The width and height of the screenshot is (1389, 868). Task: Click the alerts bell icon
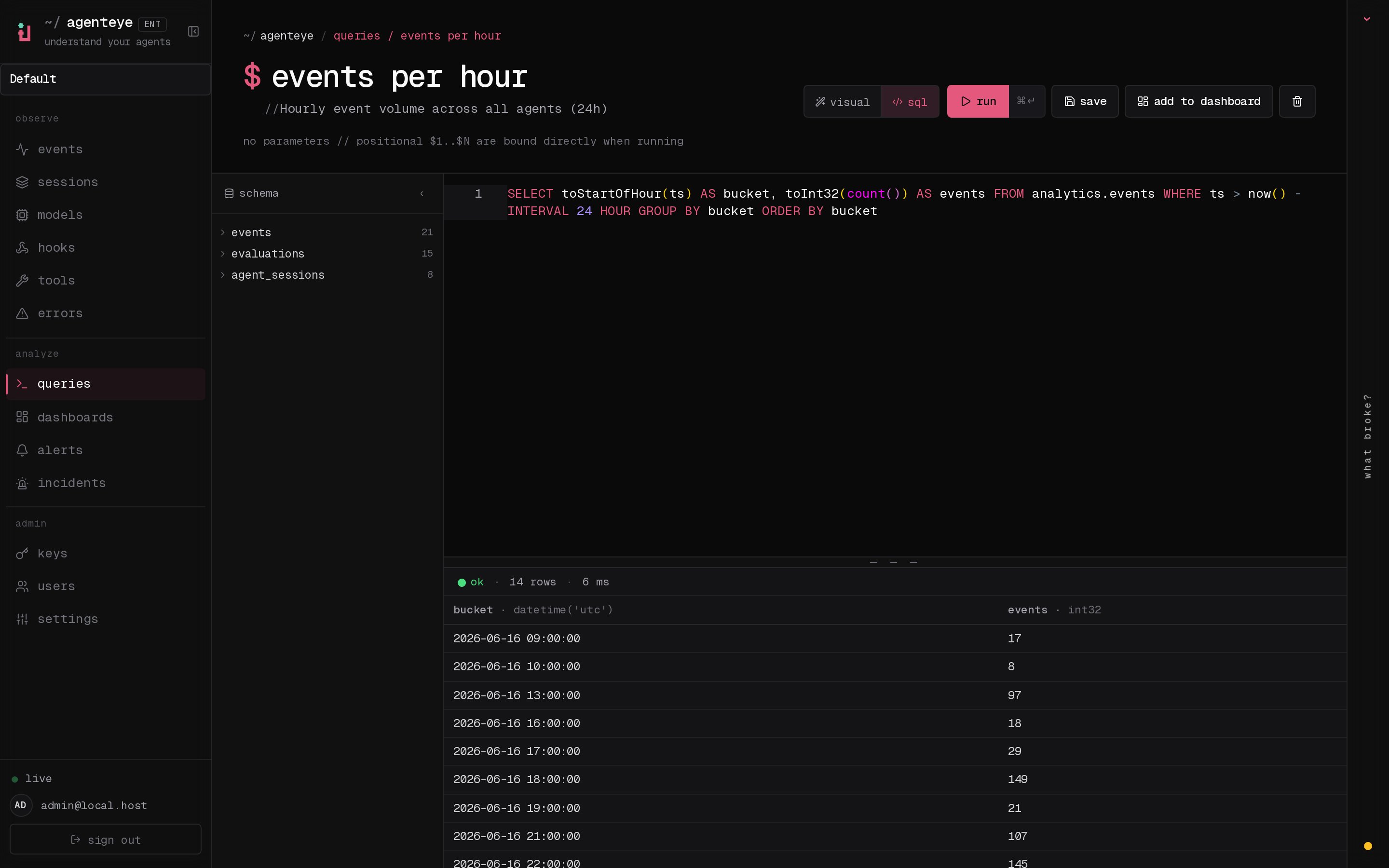tap(22, 450)
